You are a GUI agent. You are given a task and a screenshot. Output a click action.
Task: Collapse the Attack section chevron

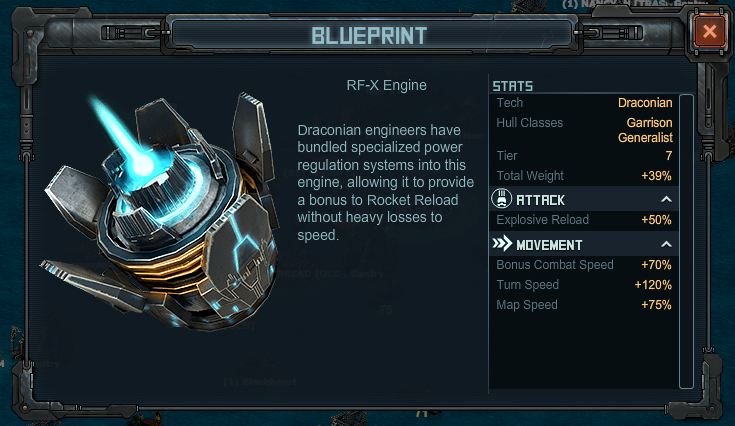[666, 199]
